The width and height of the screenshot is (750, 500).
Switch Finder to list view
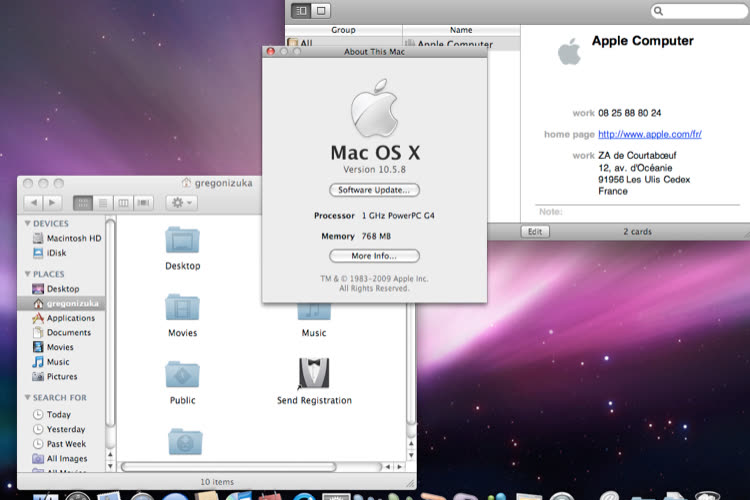pyautogui.click(x=103, y=203)
